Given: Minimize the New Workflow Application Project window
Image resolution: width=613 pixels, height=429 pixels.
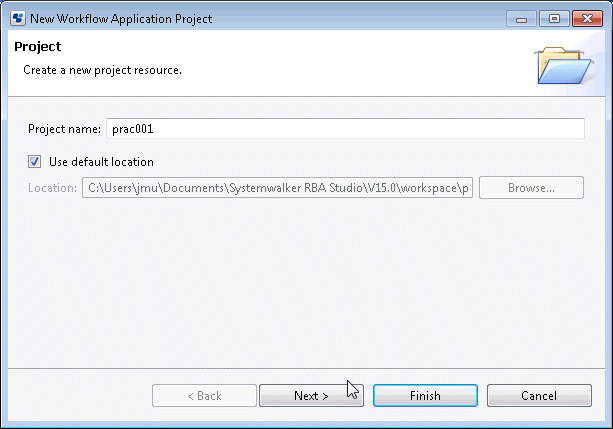Looking at the screenshot, I should tap(521, 19).
